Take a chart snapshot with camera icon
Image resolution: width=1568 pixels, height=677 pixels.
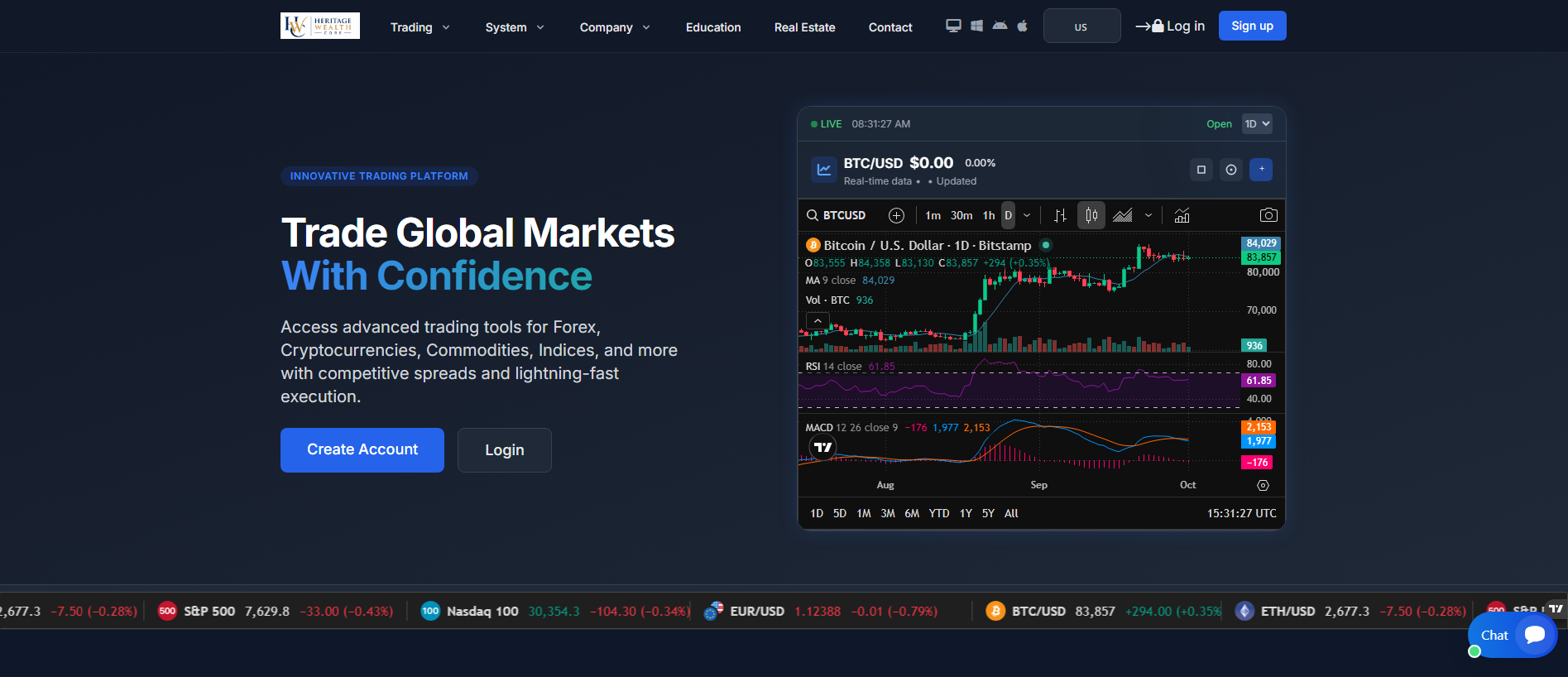[x=1268, y=215]
